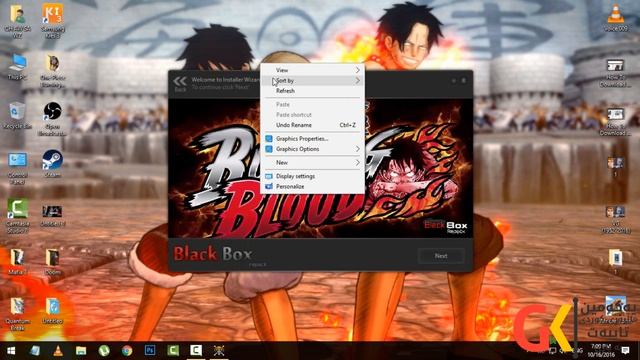Image resolution: width=640 pixels, height=360 pixels.
Task: Expand Graphics Options submenu arrow
Action: click(x=358, y=149)
